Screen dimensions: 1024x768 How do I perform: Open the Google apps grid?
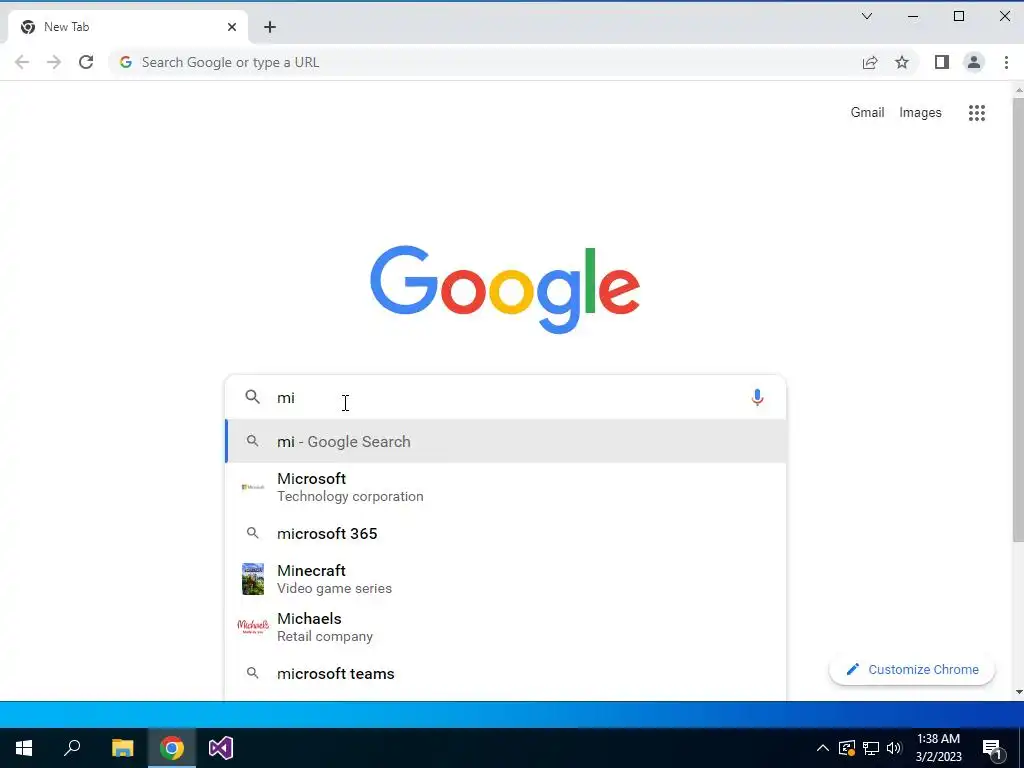(976, 112)
